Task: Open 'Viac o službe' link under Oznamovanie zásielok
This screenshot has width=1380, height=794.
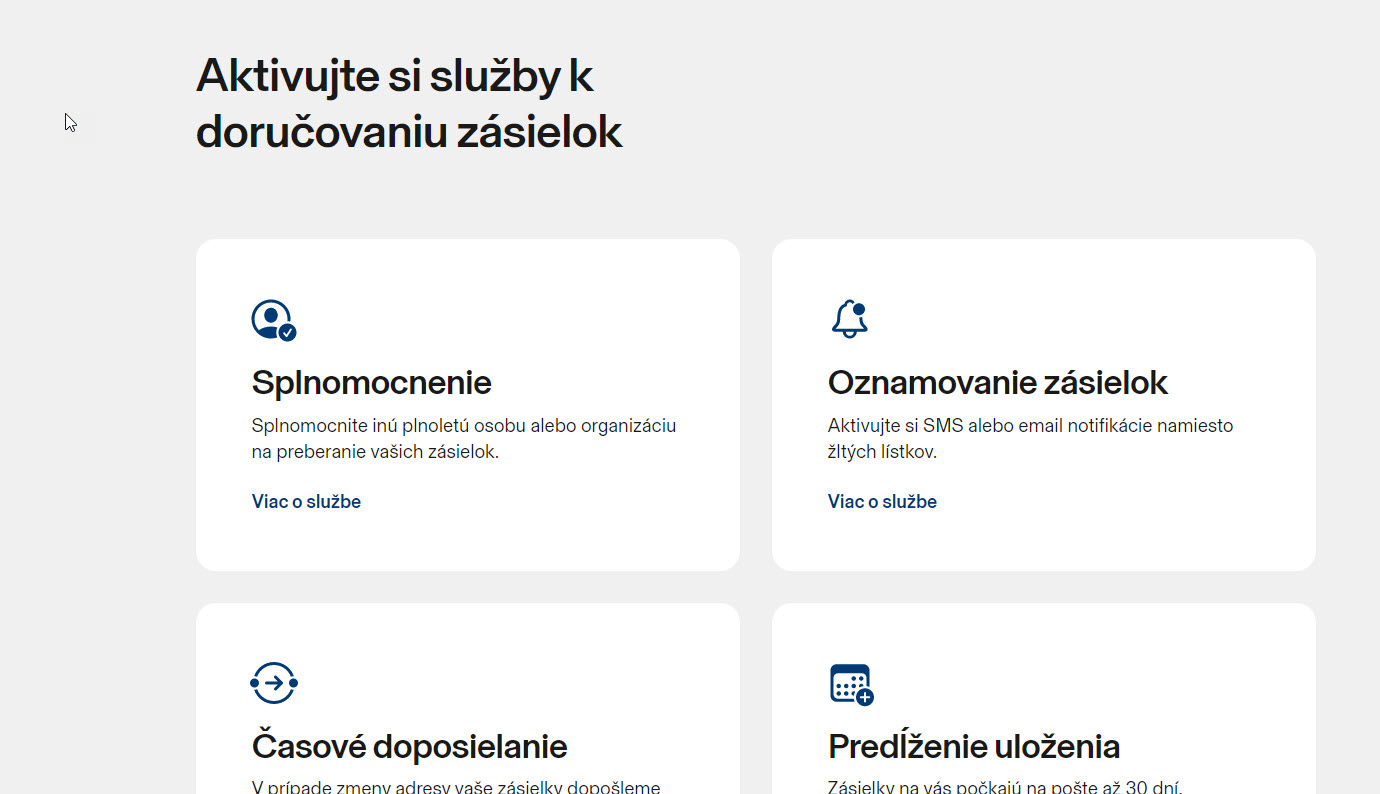Action: coord(882,502)
